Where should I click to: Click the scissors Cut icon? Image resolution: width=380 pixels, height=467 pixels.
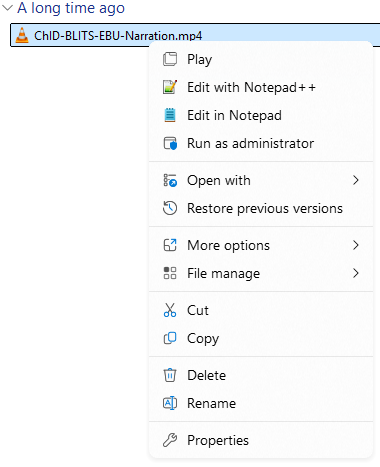(170, 310)
